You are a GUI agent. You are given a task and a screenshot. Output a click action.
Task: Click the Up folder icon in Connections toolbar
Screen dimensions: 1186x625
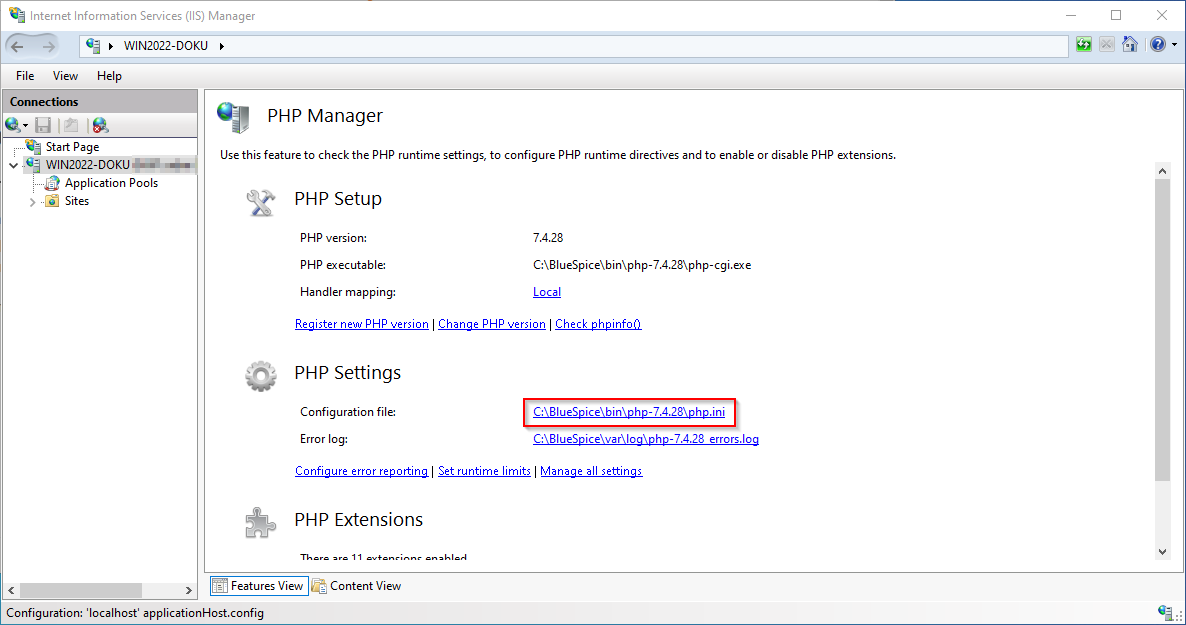[x=71, y=125]
